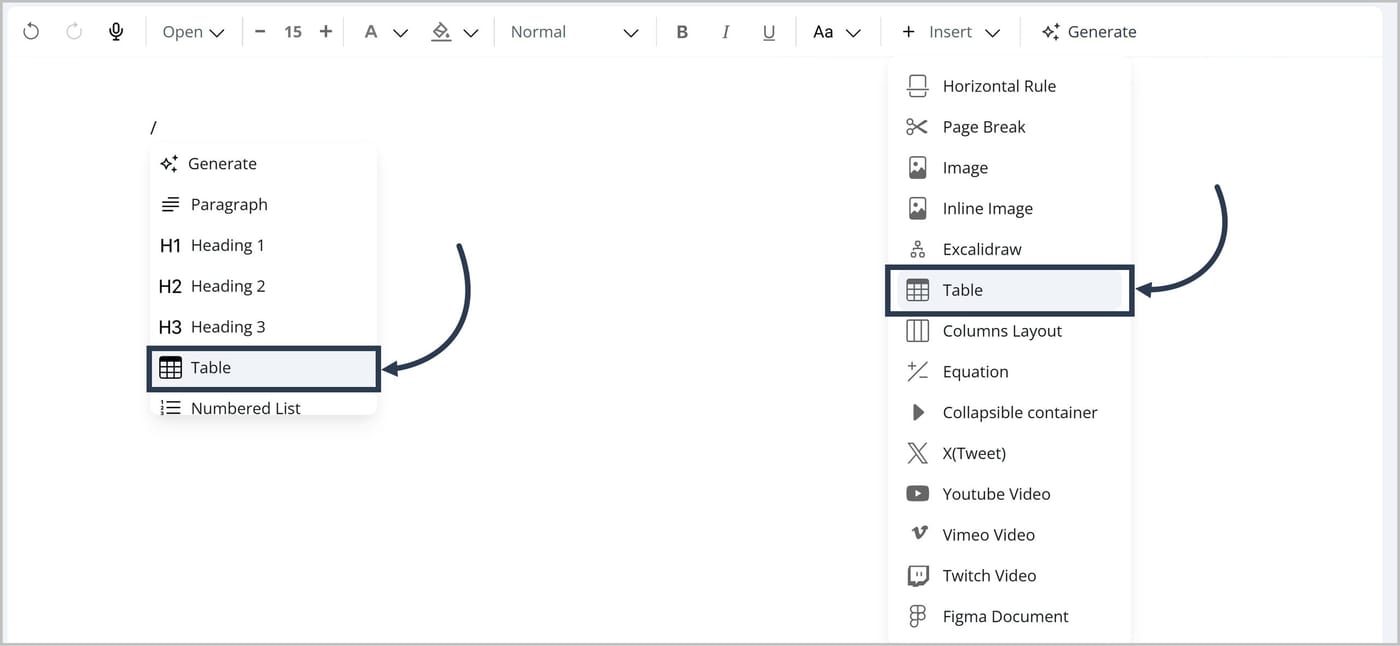Viewport: 1400px width, 646px height.
Task: Click the Columns Layout icon
Action: pyautogui.click(x=917, y=331)
